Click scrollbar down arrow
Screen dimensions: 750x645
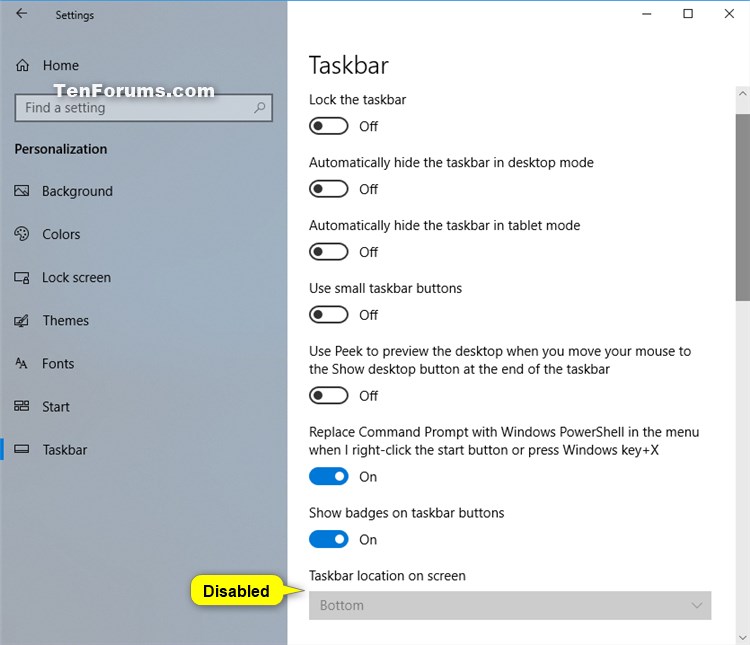(x=742, y=637)
